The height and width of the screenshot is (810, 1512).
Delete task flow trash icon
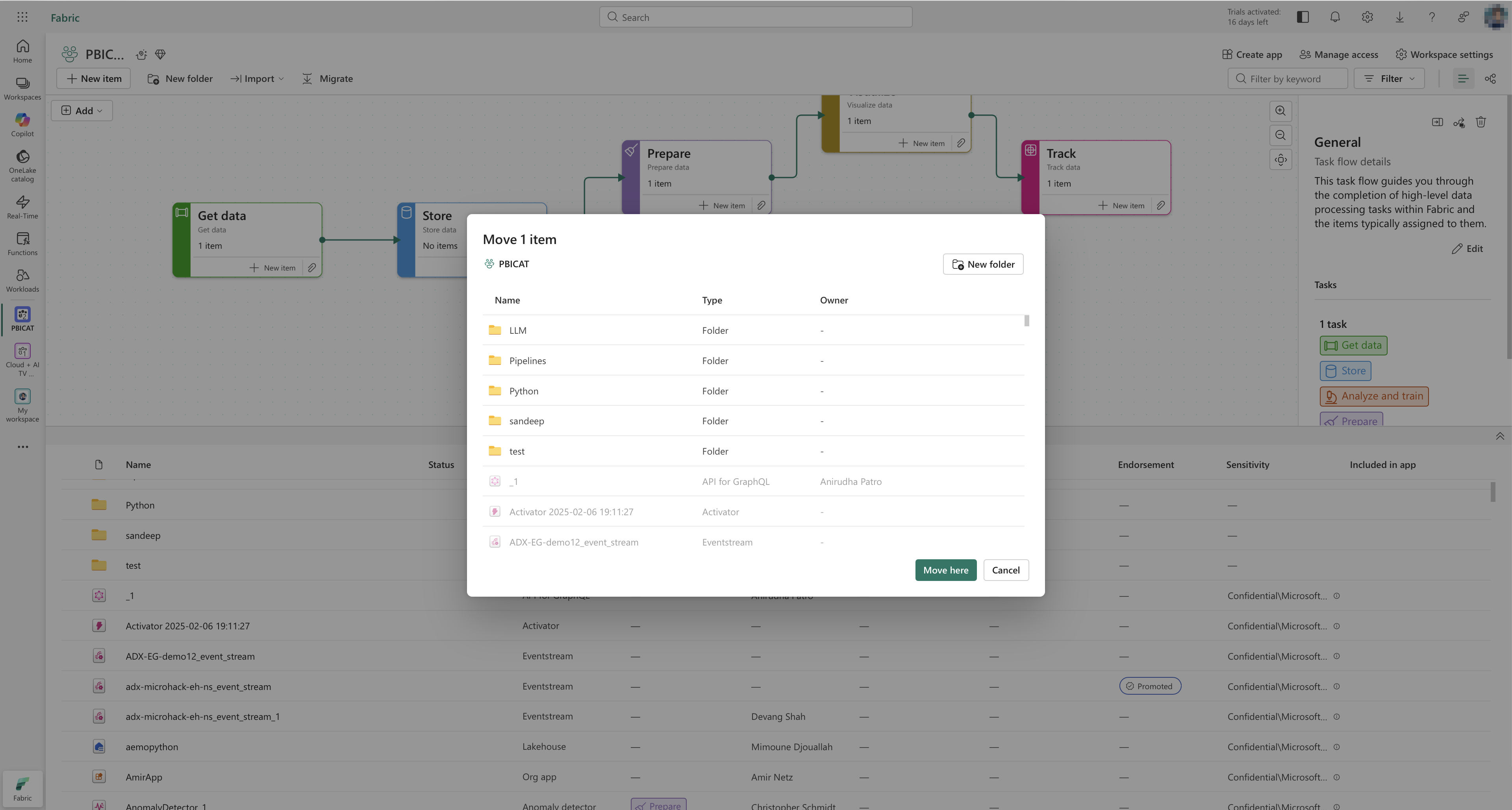point(1480,122)
